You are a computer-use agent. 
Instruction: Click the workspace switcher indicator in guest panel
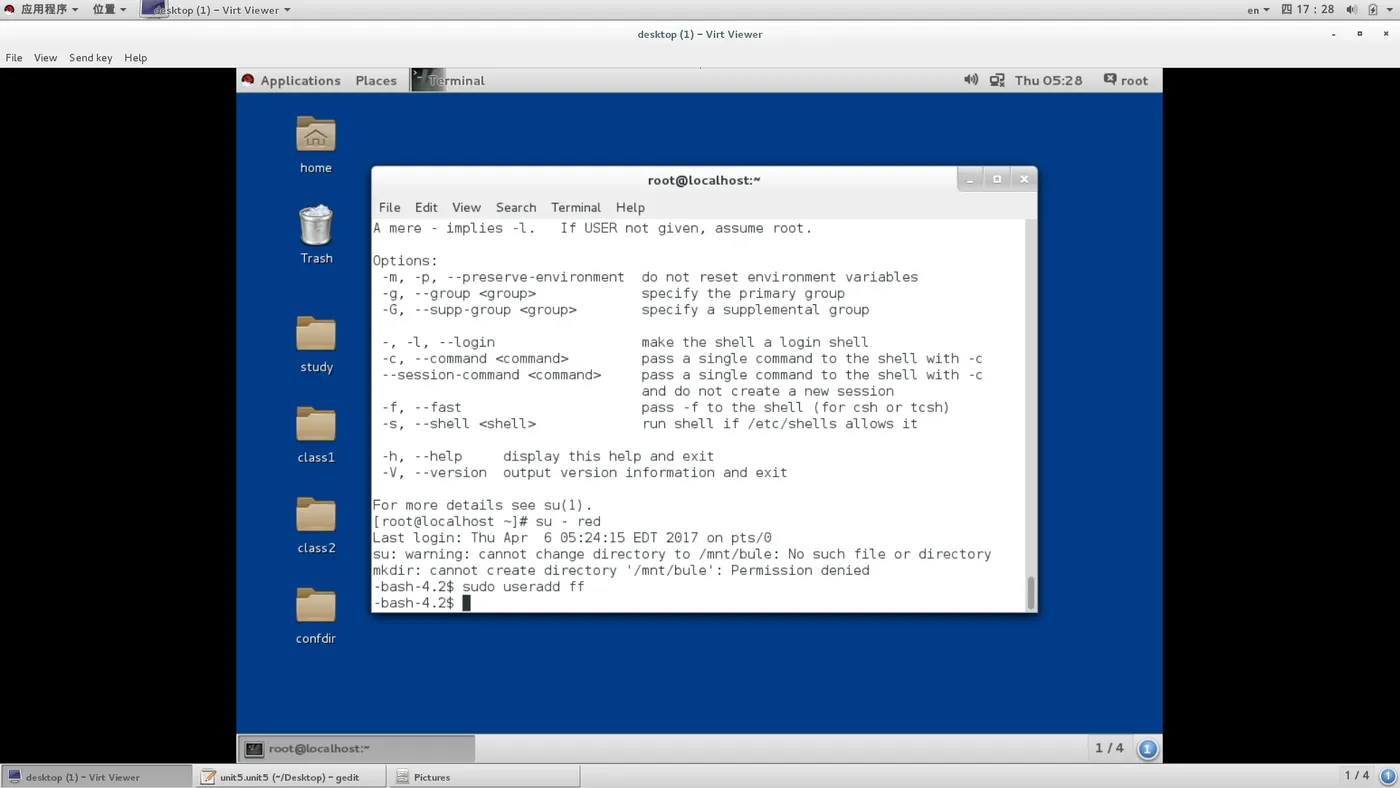pyautogui.click(x=1147, y=748)
